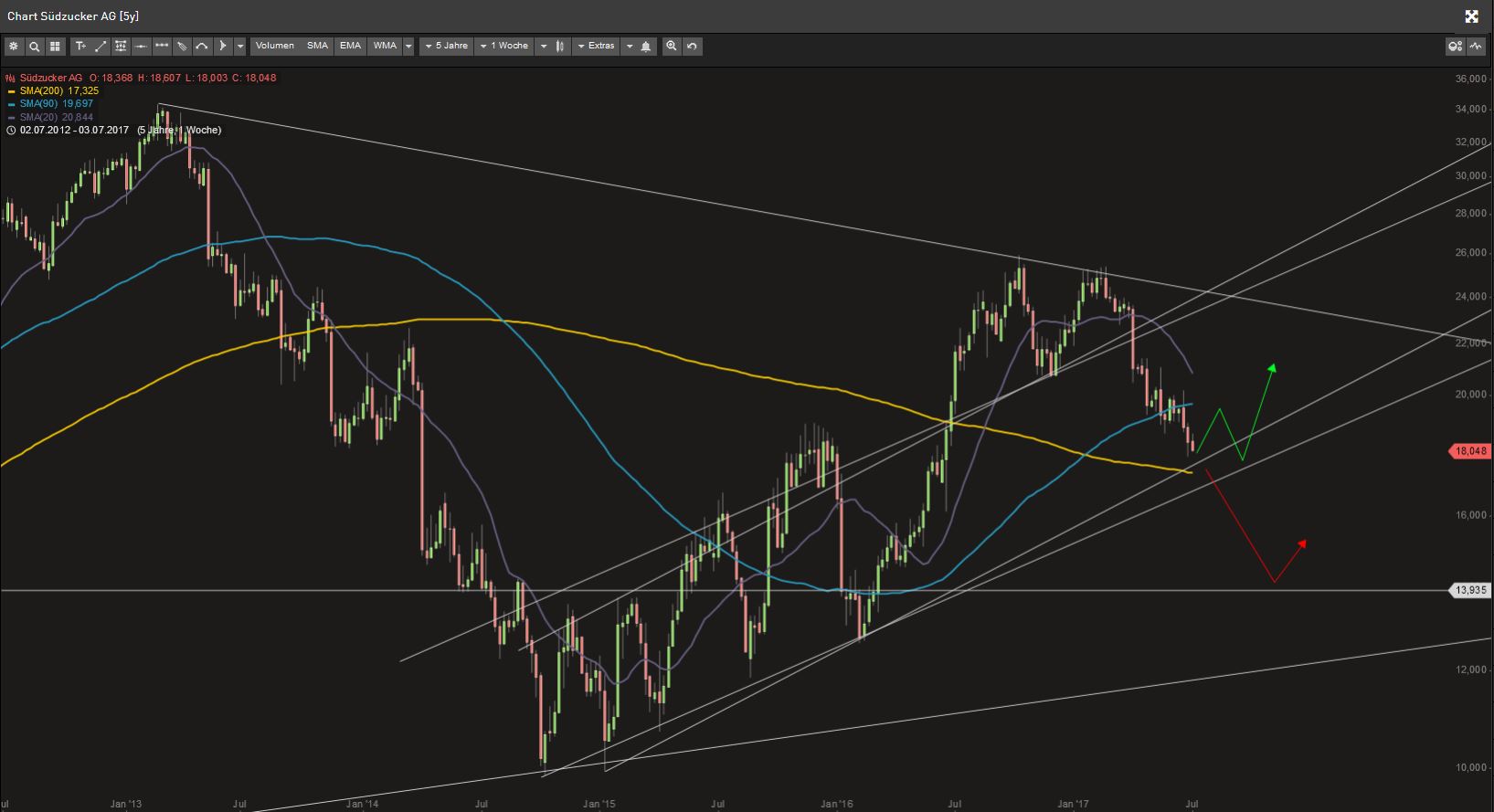Viewport: 1494px width, 812px height.
Task: Click the Volumen indicator button
Action: click(274, 46)
